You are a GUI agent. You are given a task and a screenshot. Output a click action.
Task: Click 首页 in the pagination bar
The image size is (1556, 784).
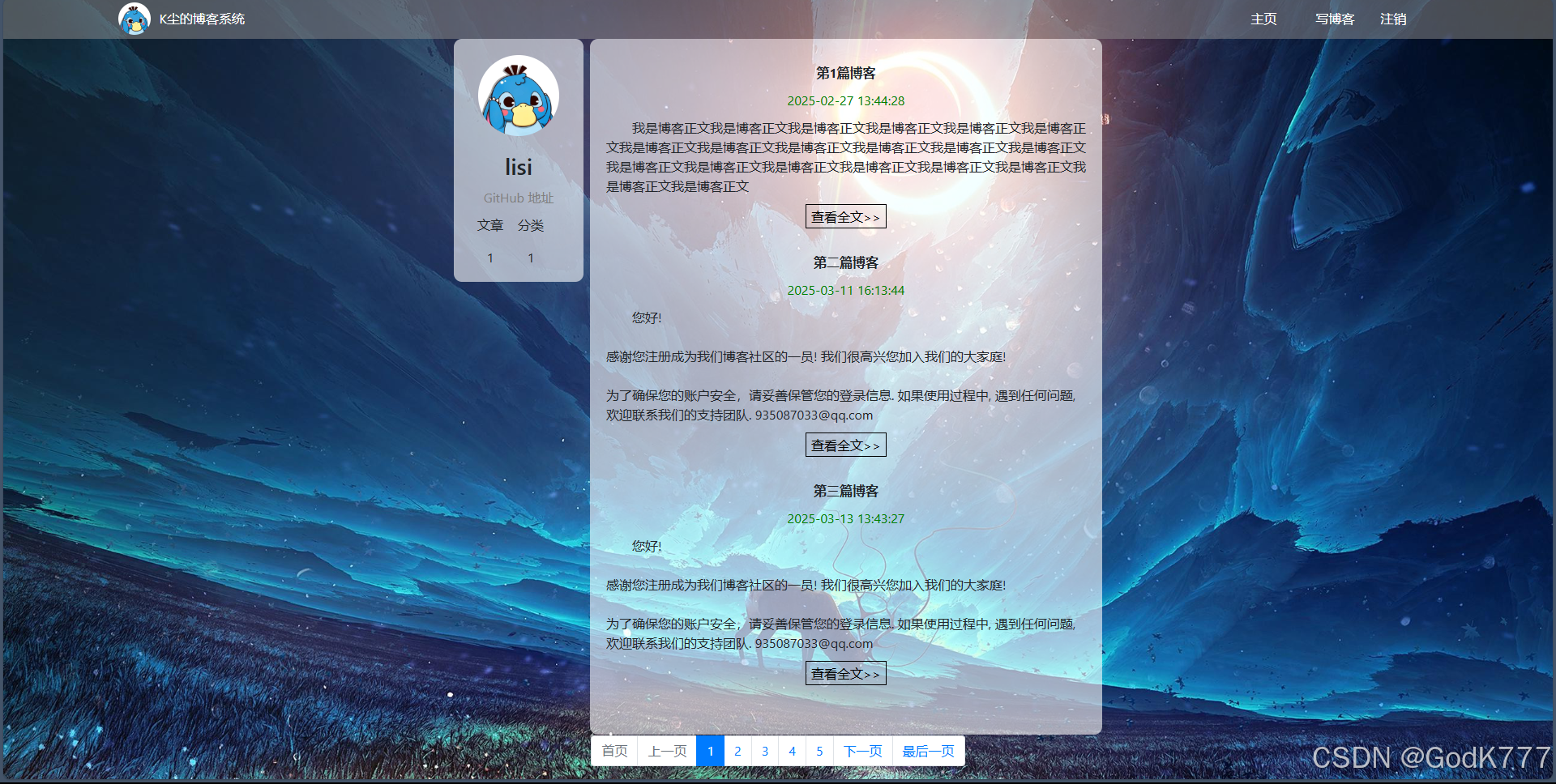coord(613,751)
